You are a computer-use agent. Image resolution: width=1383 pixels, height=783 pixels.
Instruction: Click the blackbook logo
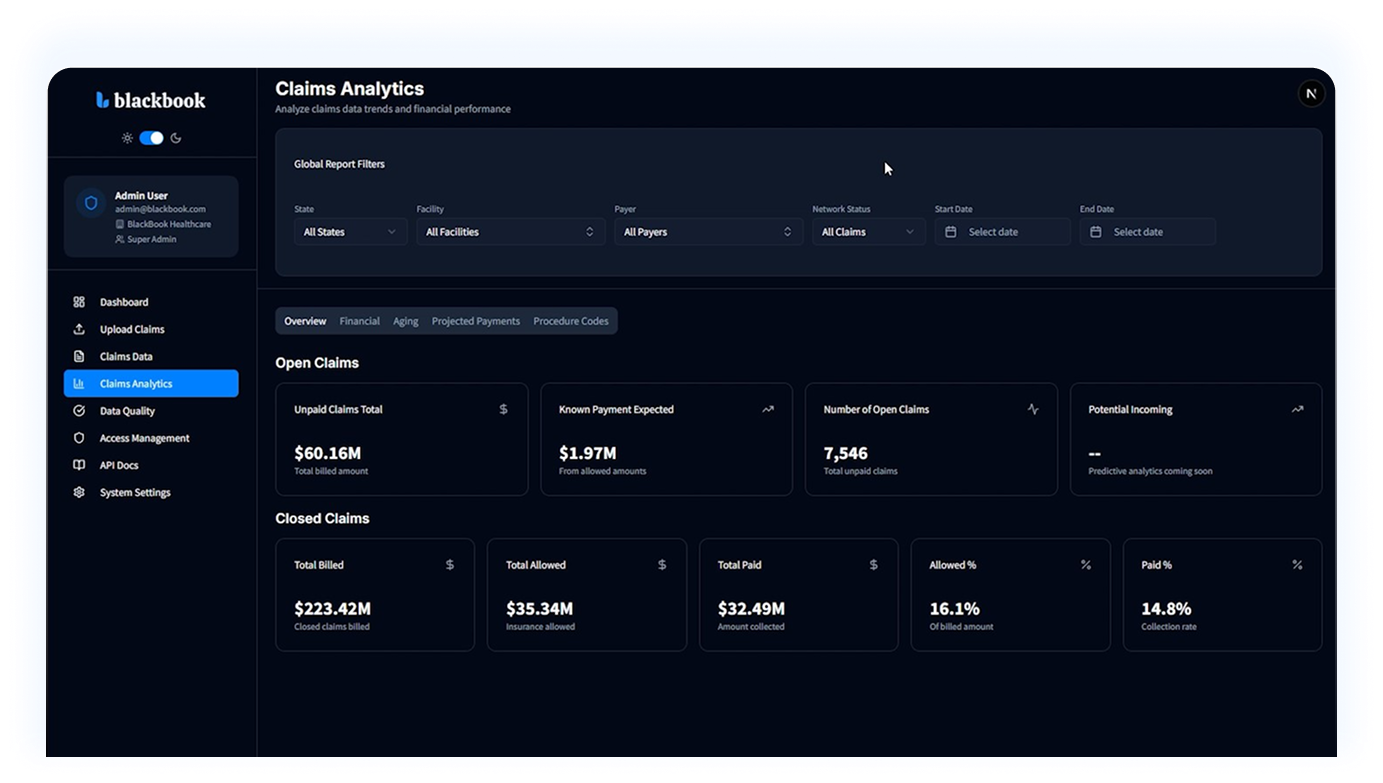pyautogui.click(x=150, y=99)
